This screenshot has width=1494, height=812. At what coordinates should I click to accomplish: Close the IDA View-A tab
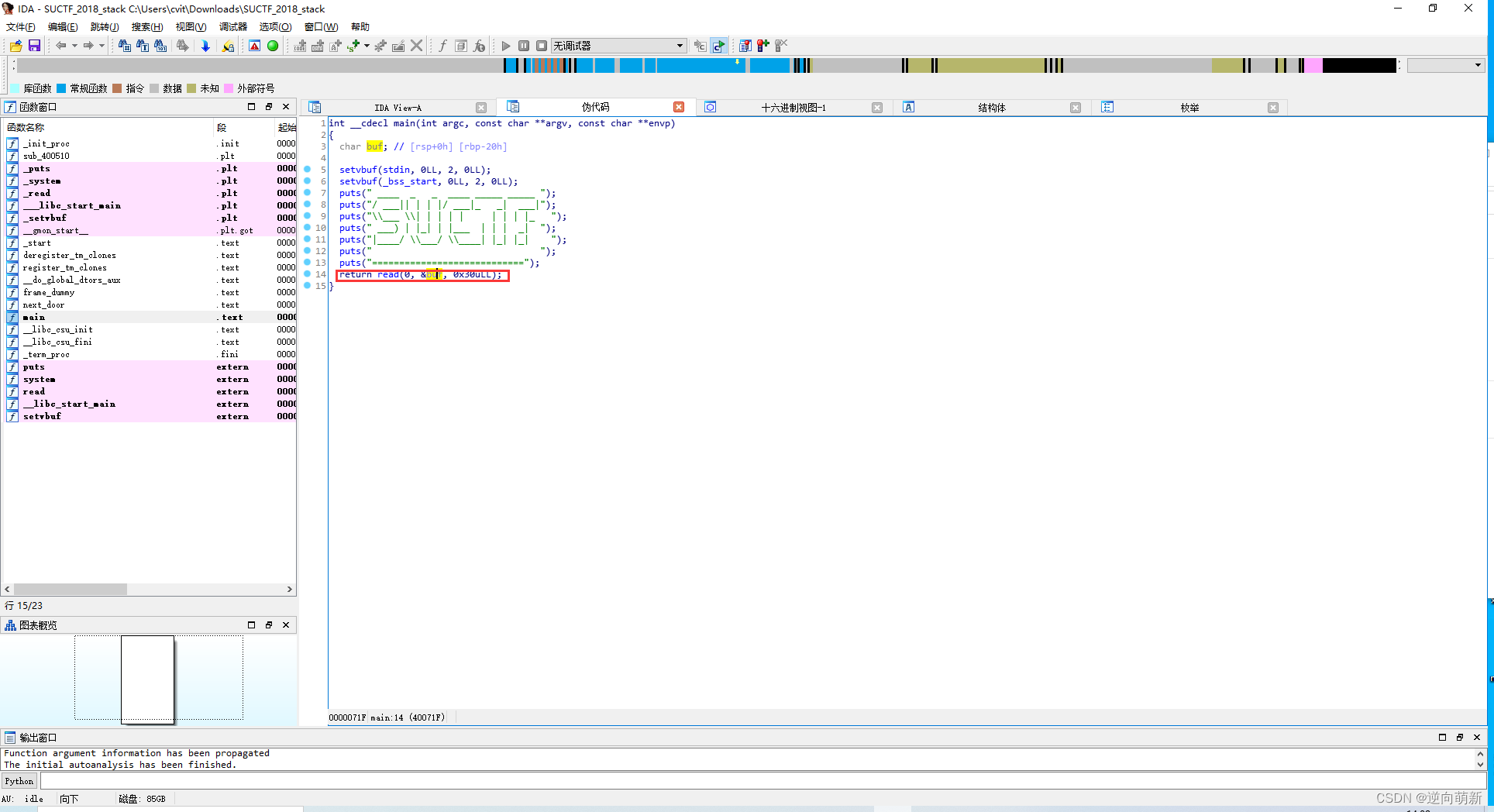tap(481, 108)
